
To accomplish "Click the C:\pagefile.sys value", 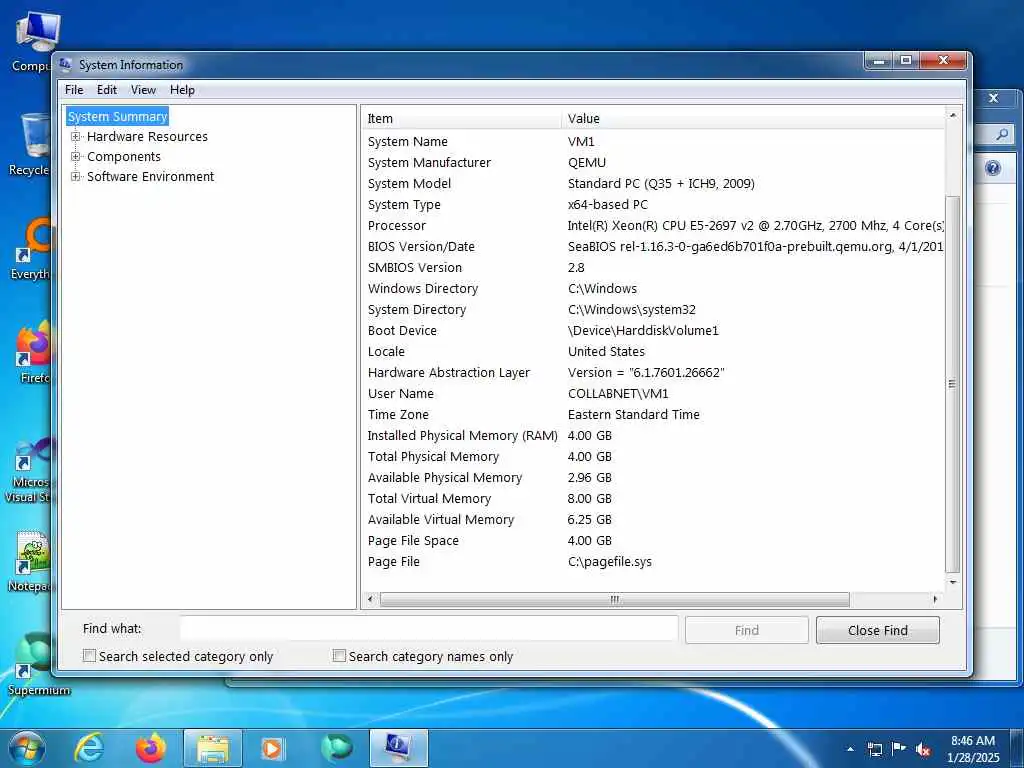I will tap(609, 562).
